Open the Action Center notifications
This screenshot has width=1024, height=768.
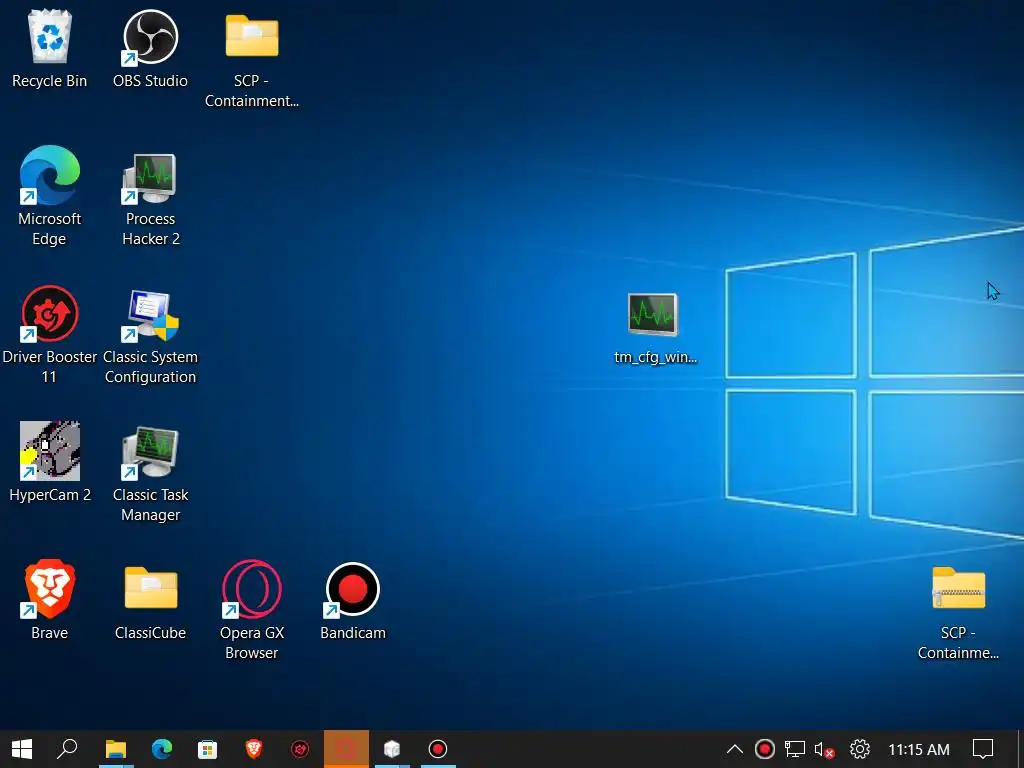point(983,749)
